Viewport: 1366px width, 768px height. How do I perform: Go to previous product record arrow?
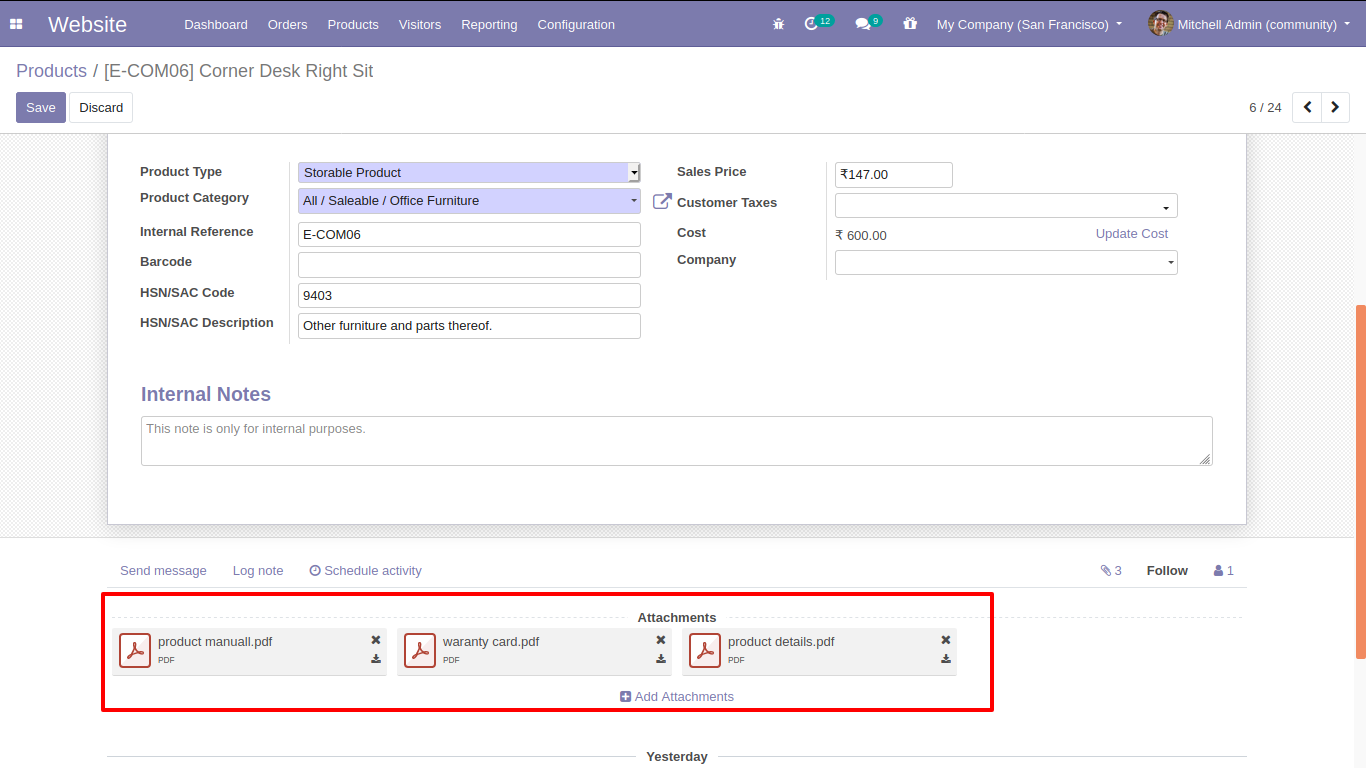[1307, 107]
